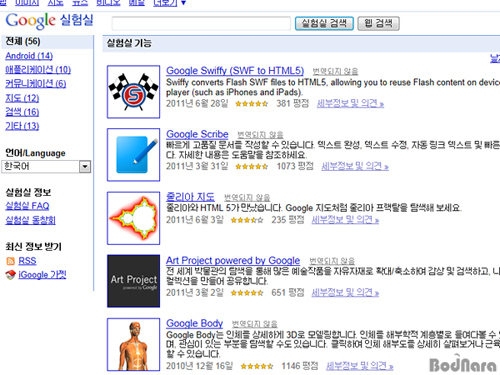Select the 전체 (56) category

click(23, 42)
